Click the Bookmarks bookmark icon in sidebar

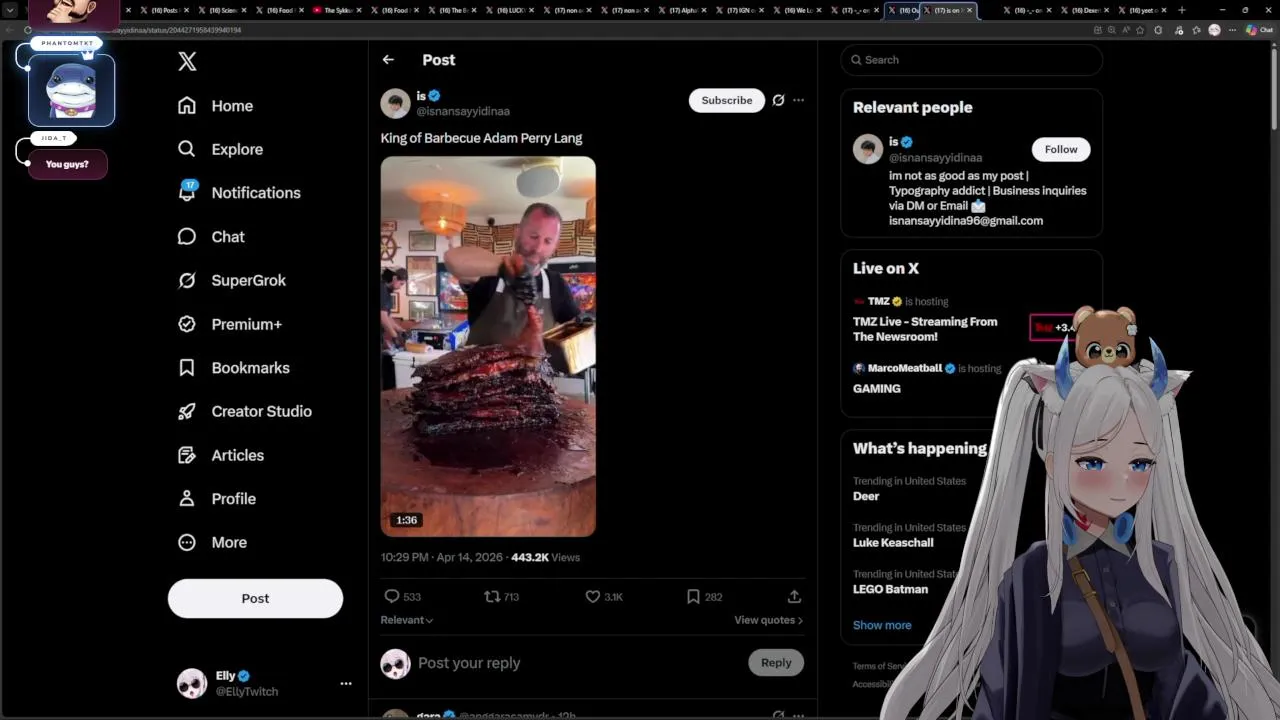point(187,368)
